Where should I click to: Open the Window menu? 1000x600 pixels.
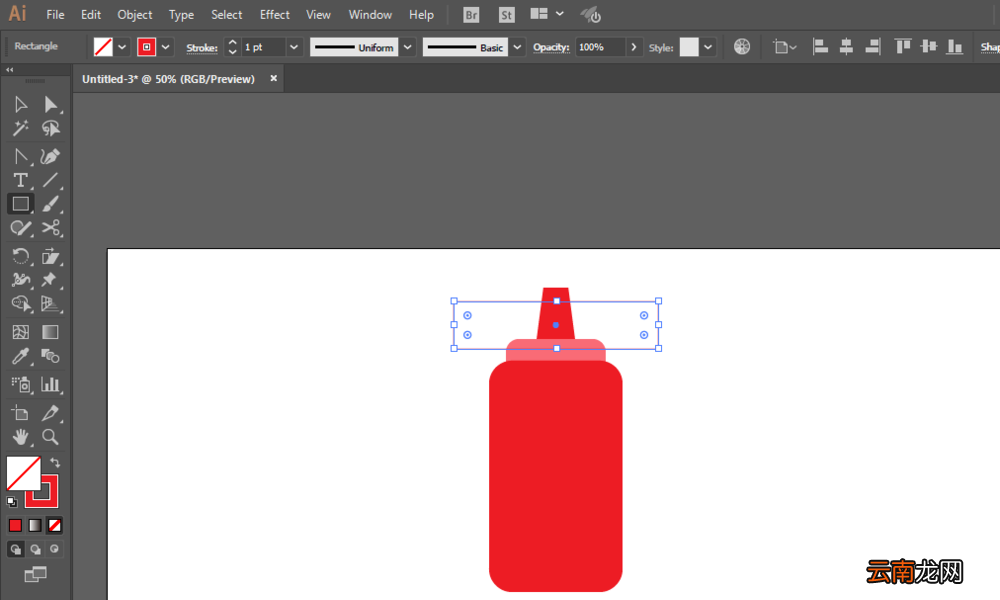click(x=370, y=15)
